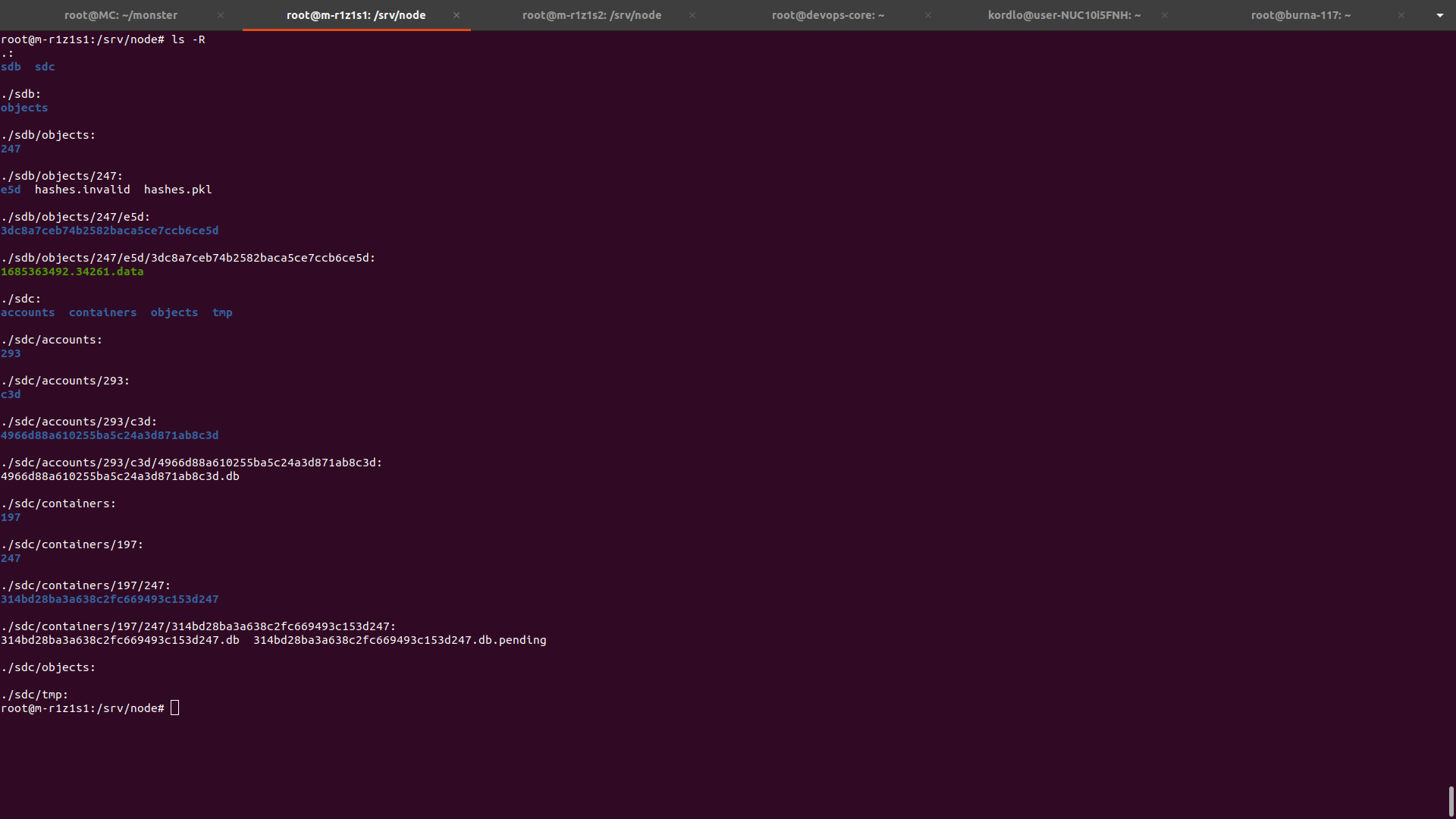Click the containers directory under ./sdc
The height and width of the screenshot is (819, 1456).
point(102,312)
